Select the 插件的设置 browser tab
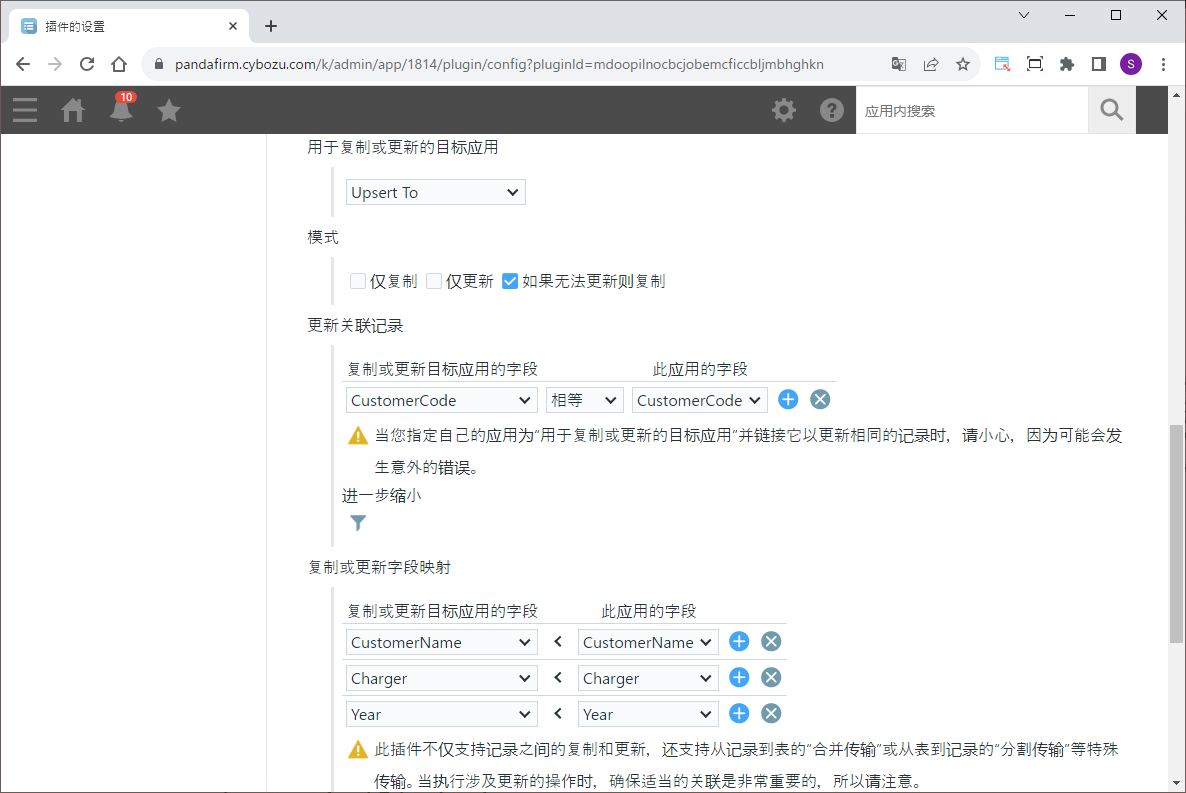Image resolution: width=1186 pixels, height=793 pixels. click(120, 26)
